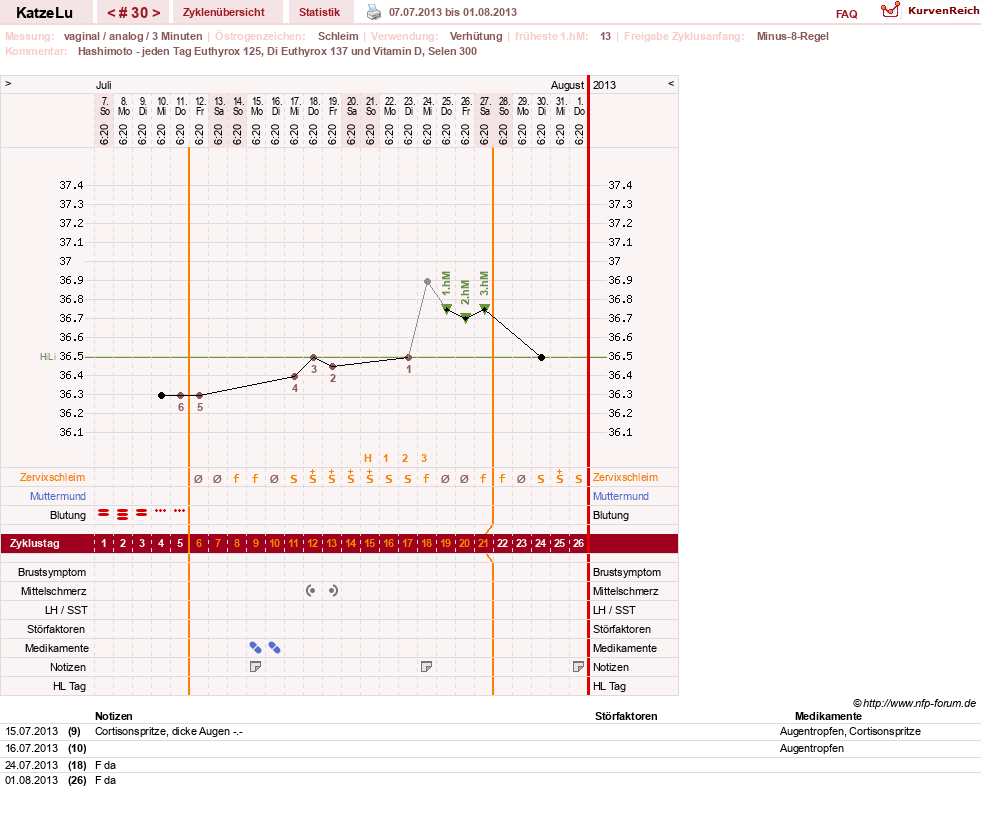Open the nfp-forum.de copyright link

pyautogui.click(x=914, y=703)
